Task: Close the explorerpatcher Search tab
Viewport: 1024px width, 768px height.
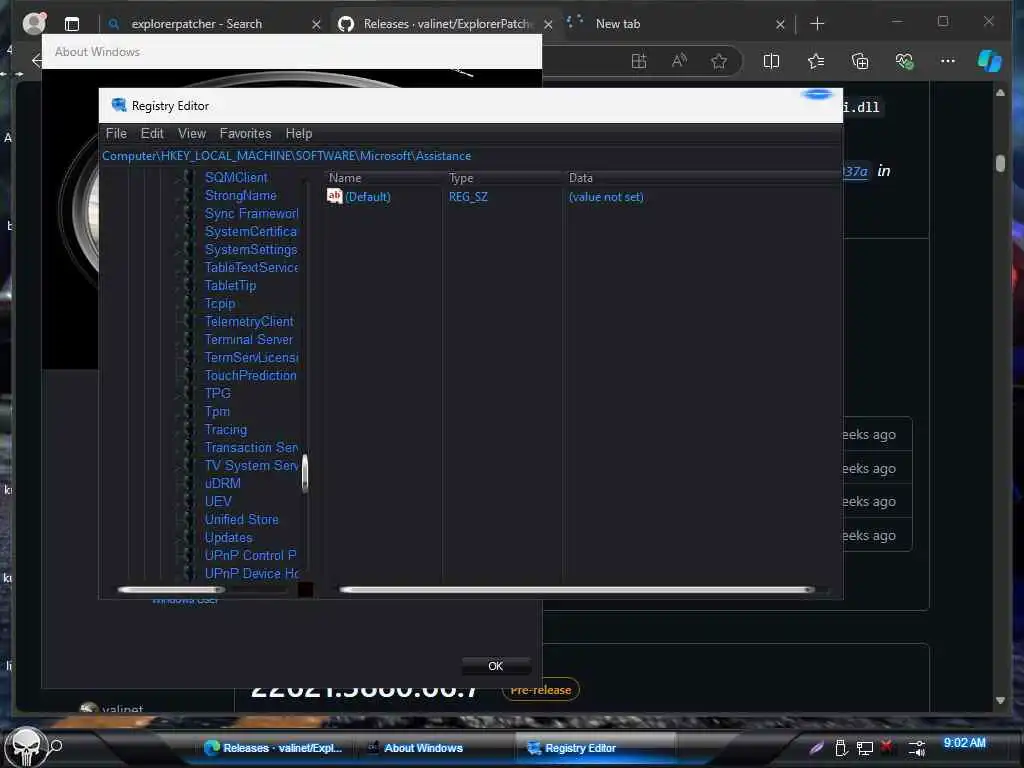Action: [316, 24]
